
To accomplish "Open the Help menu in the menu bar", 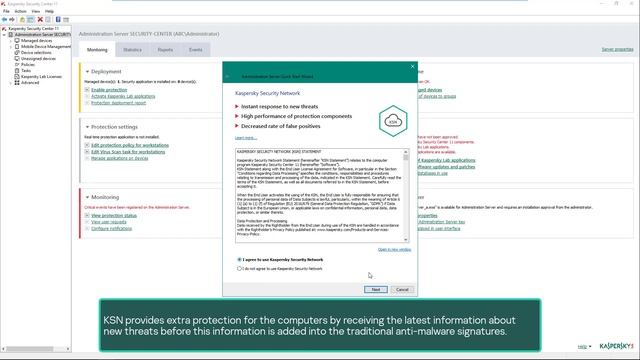I will 49,11.
